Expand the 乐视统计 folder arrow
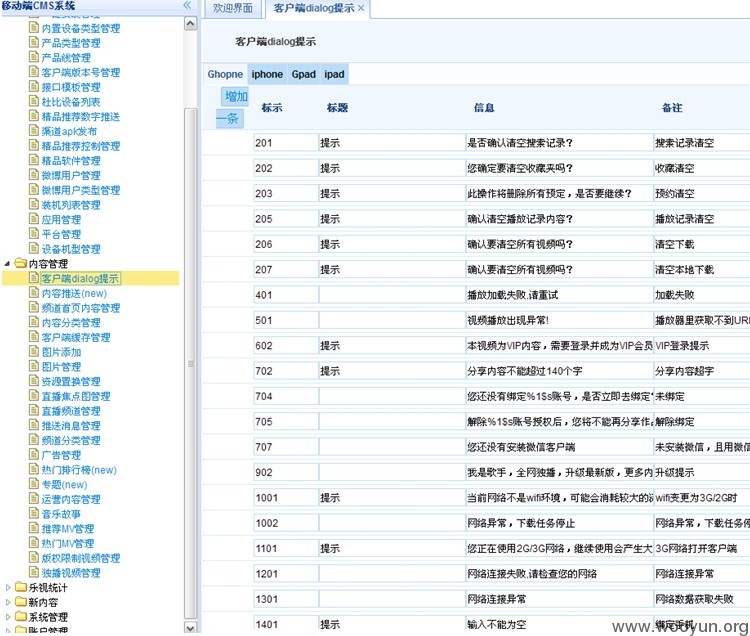This screenshot has width=750, height=636. tap(7, 587)
